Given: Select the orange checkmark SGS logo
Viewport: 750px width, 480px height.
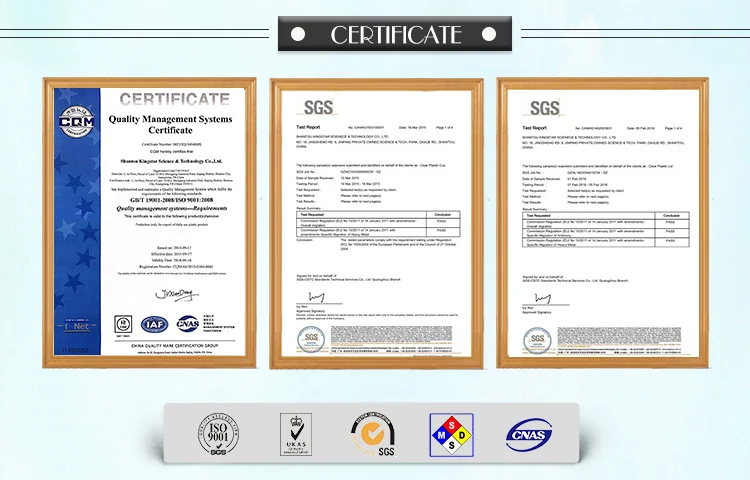Looking at the screenshot, I should coord(374,434).
